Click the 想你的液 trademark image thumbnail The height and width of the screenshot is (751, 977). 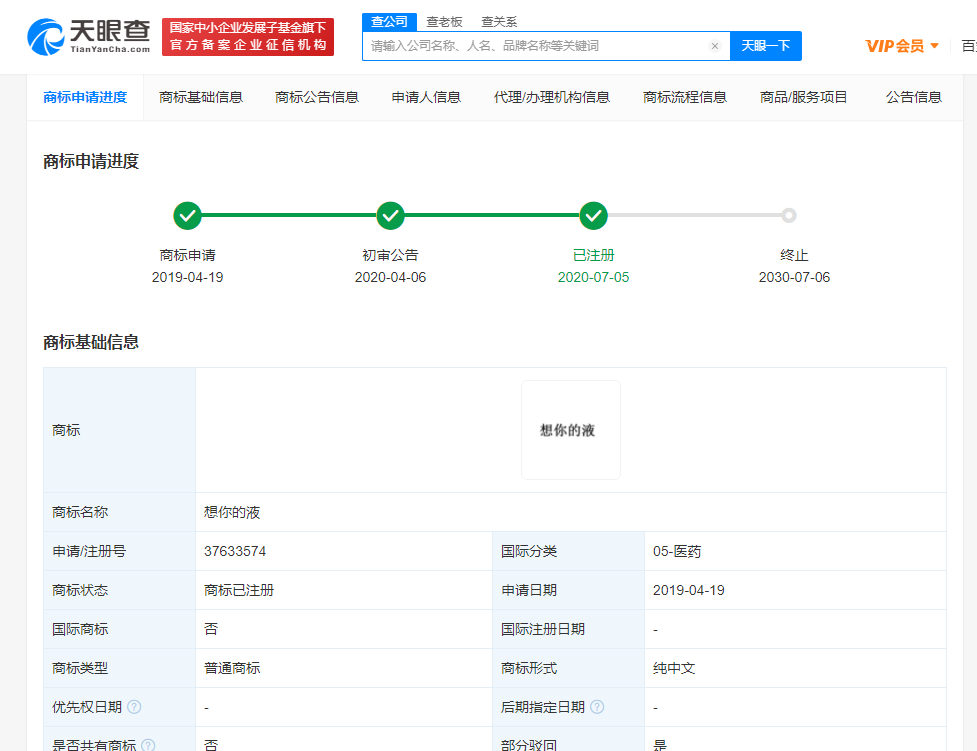[x=570, y=429]
